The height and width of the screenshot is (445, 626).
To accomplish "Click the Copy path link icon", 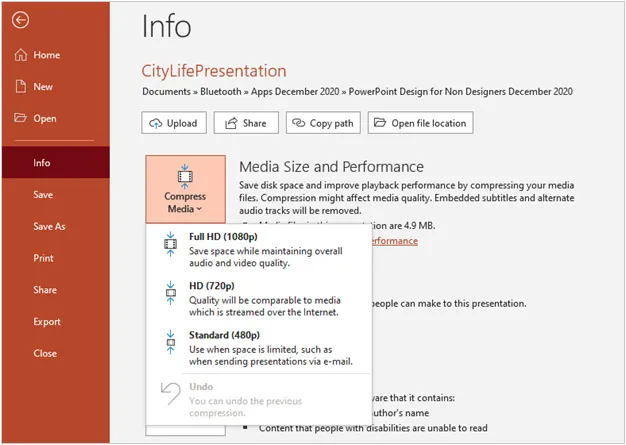I will tap(298, 123).
